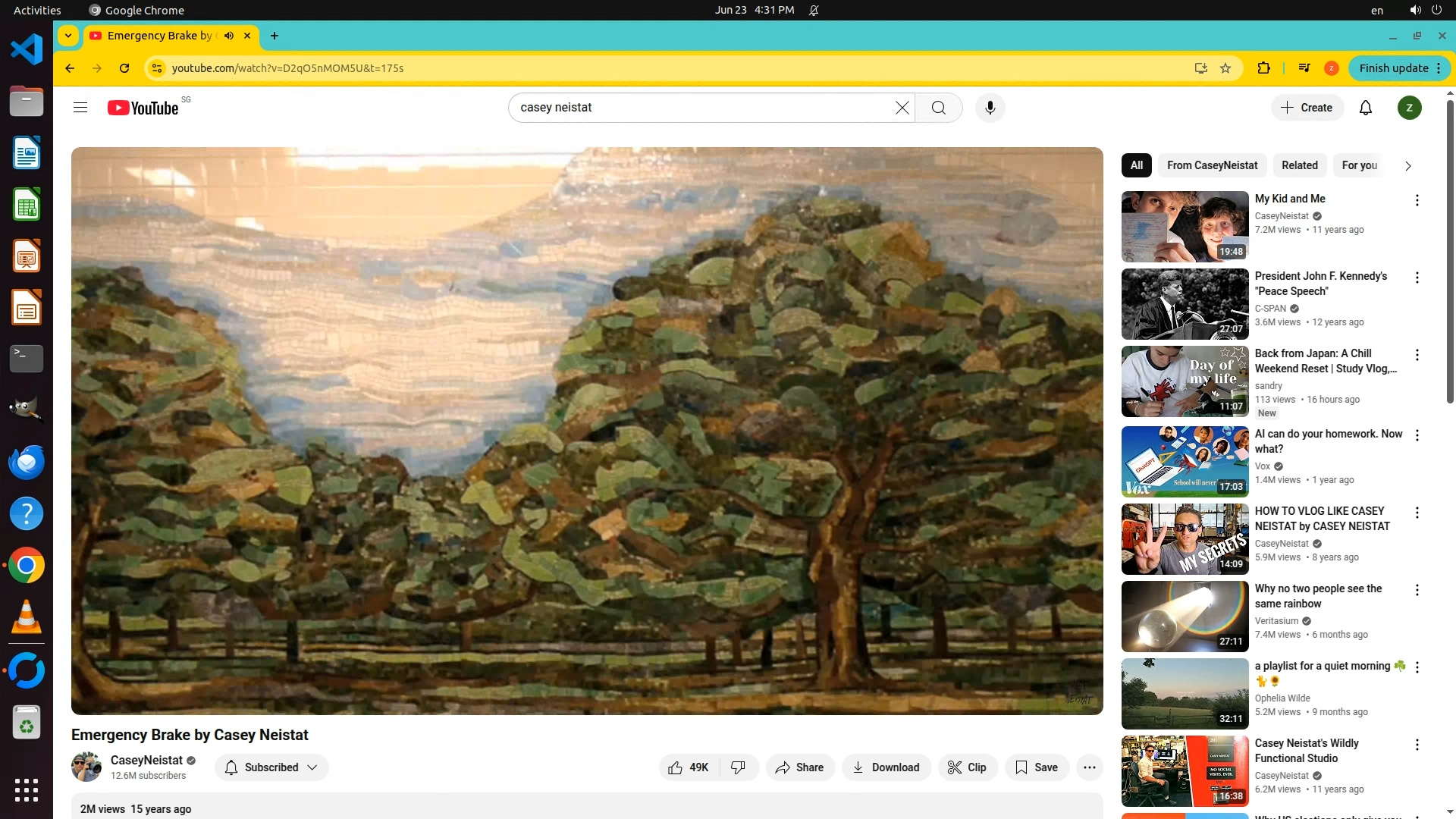1456x819 pixels.
Task: Open My Kid and Me thumbnail
Action: pyautogui.click(x=1185, y=227)
